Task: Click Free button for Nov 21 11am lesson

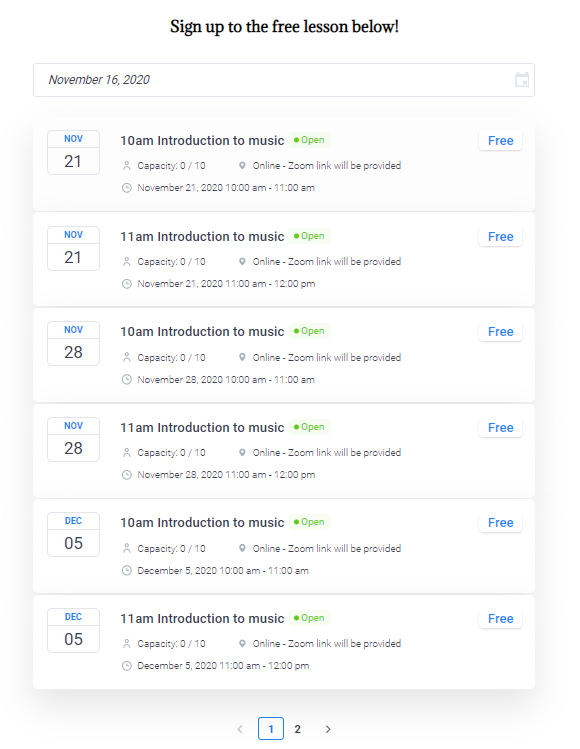Action: tap(500, 236)
